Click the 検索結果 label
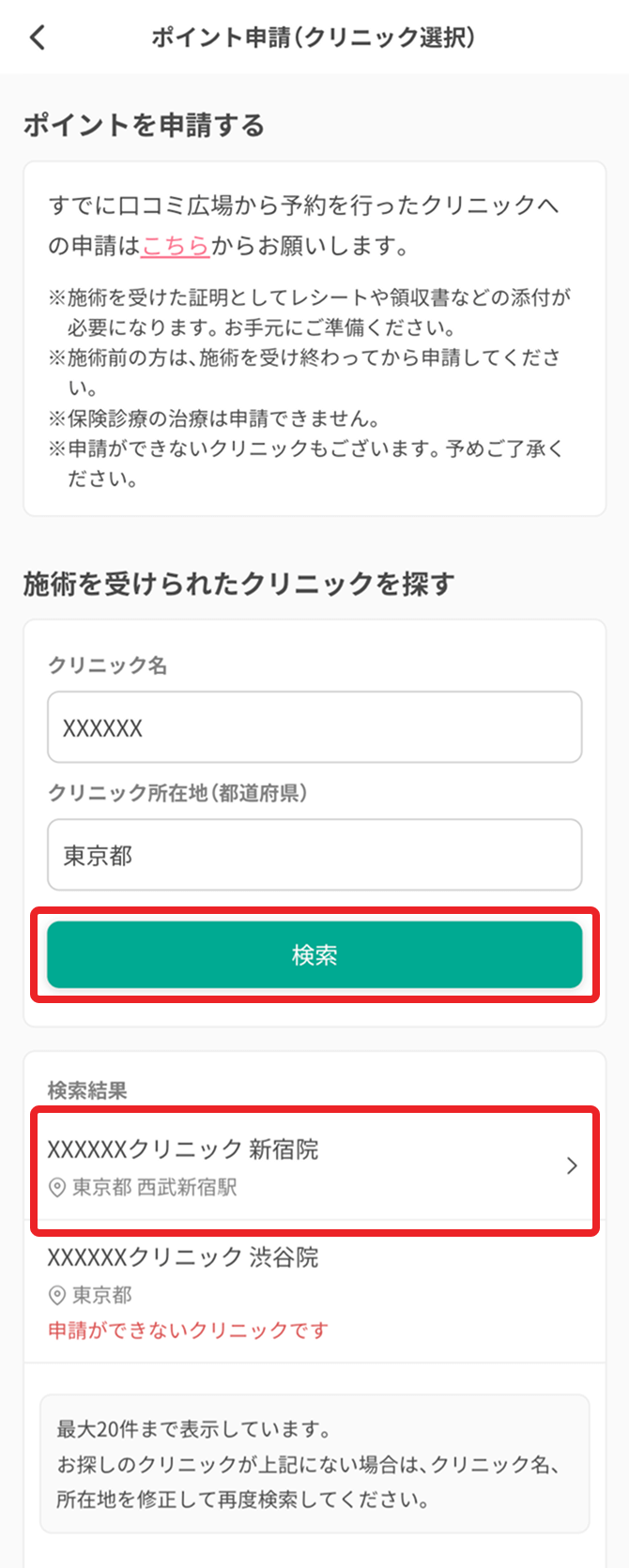This screenshot has width=629, height=1568. (87, 1090)
